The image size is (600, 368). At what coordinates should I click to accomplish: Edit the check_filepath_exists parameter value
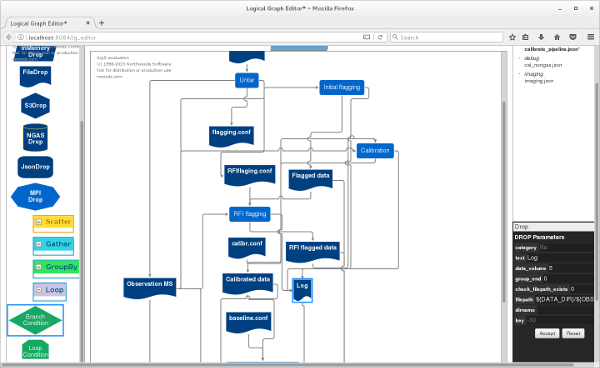[581, 289]
